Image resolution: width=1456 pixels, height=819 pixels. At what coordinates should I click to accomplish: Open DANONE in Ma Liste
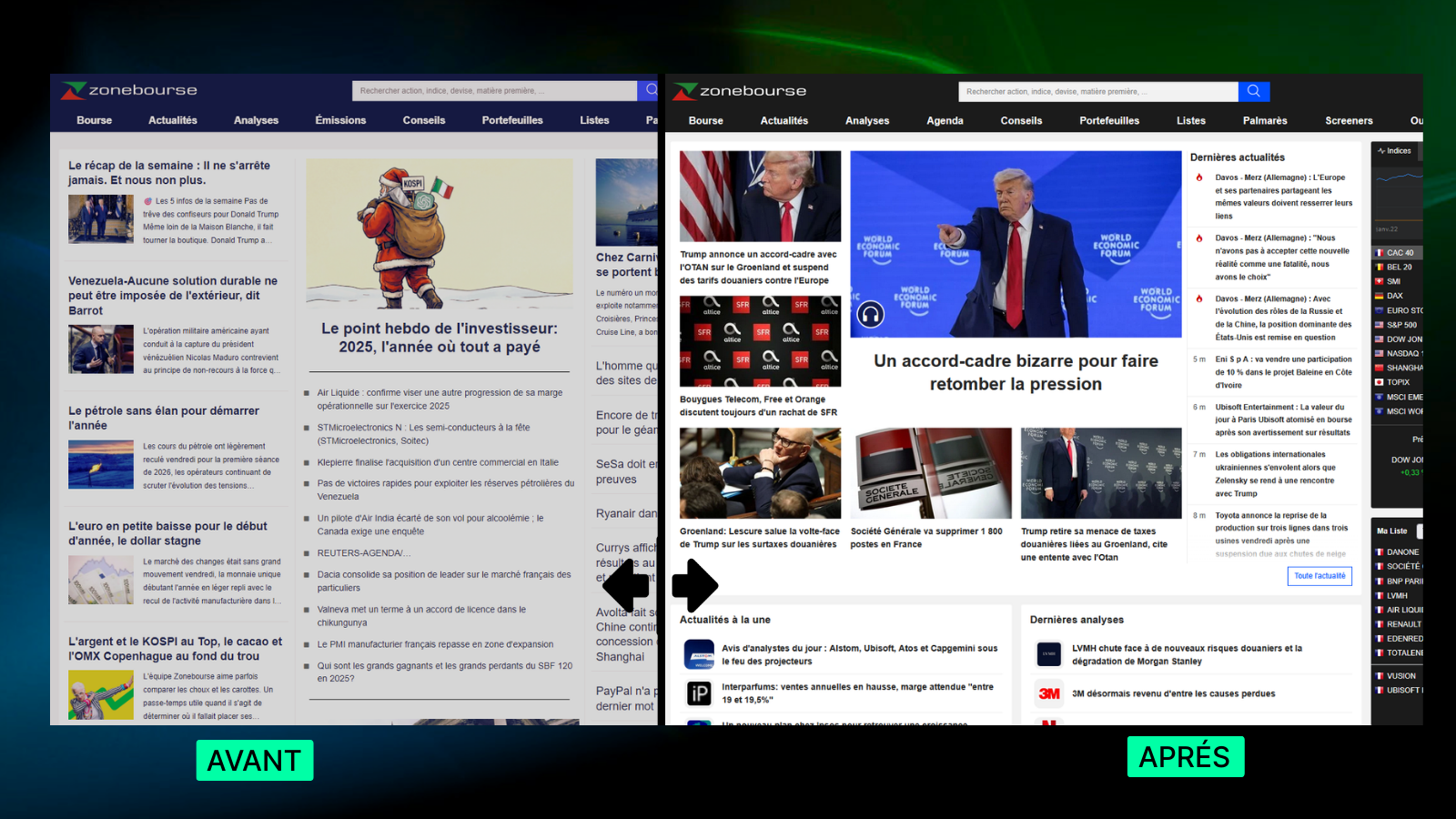tap(1398, 552)
